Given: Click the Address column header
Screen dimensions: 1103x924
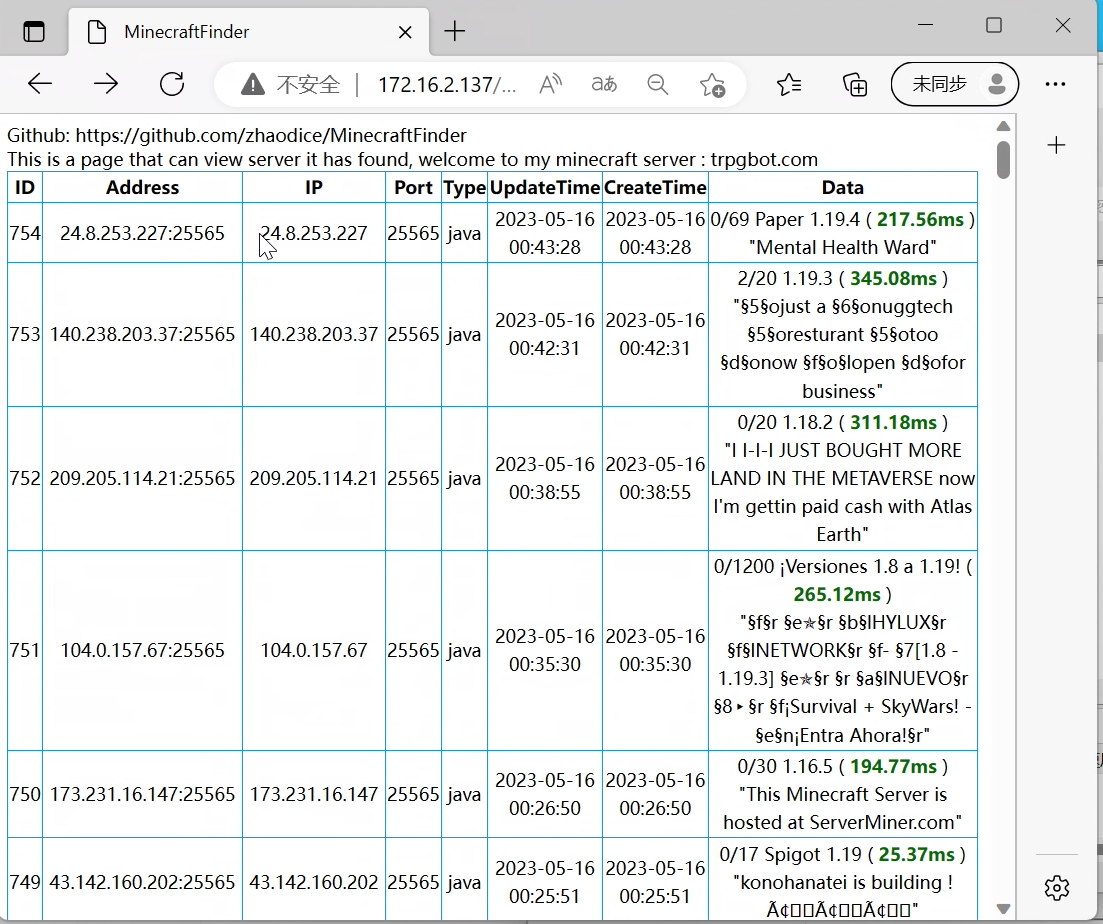Looking at the screenshot, I should pos(143,188).
